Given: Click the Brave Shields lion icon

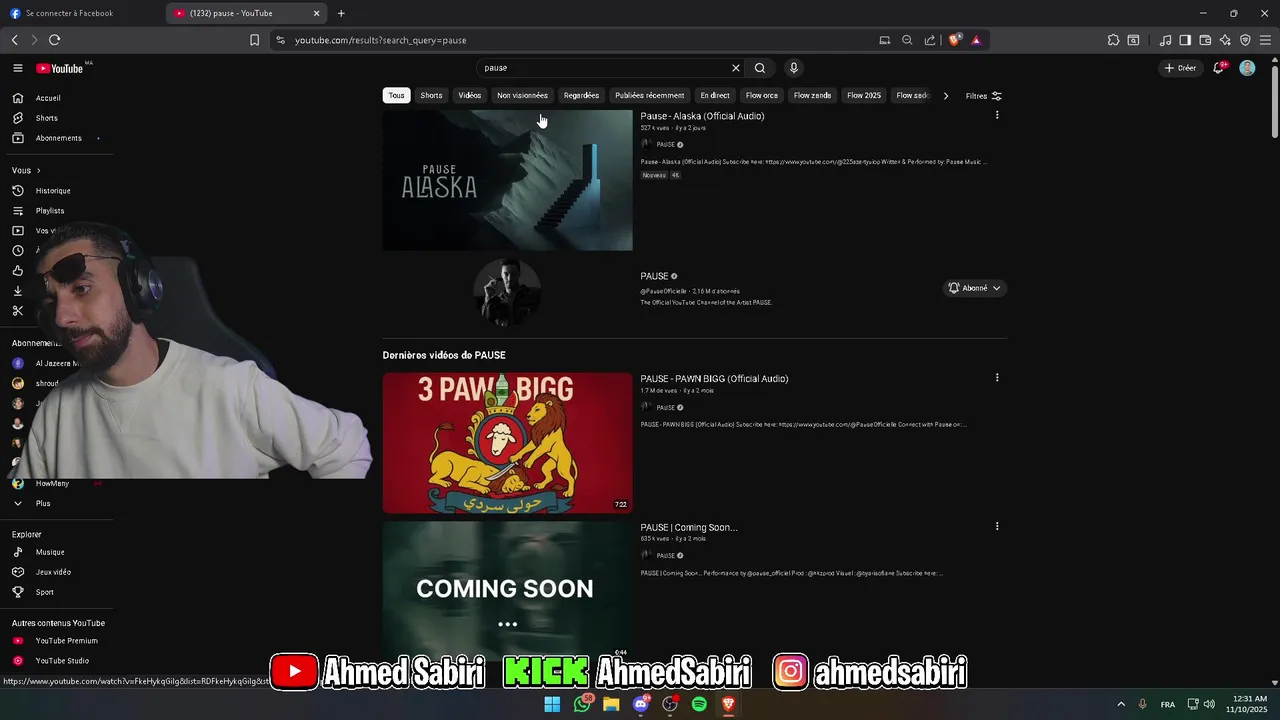Looking at the screenshot, I should coord(954,40).
